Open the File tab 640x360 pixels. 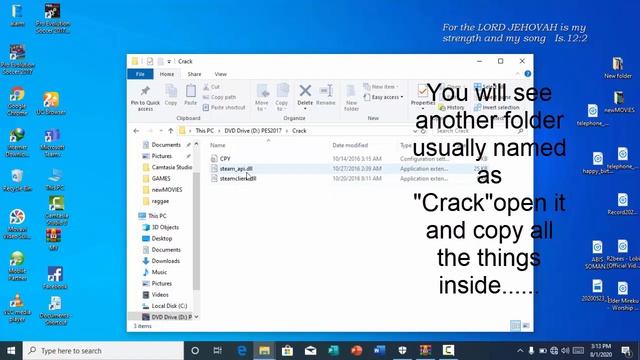(140, 74)
